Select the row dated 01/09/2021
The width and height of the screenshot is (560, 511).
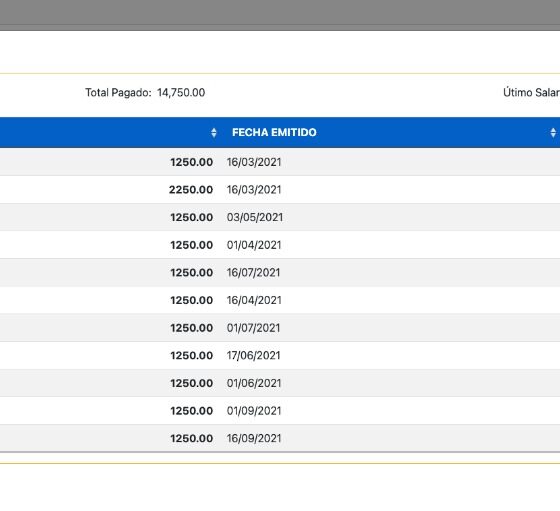click(x=280, y=411)
